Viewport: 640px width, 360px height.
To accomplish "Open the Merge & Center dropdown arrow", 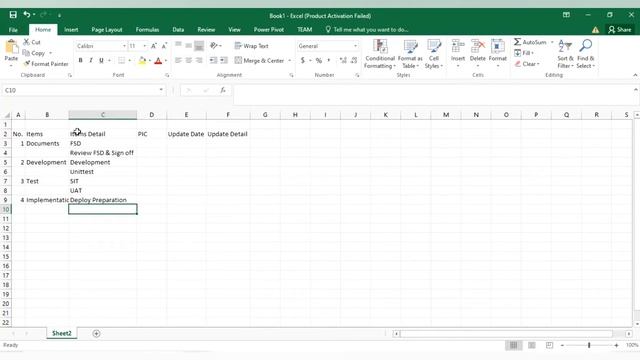I will [289, 60].
